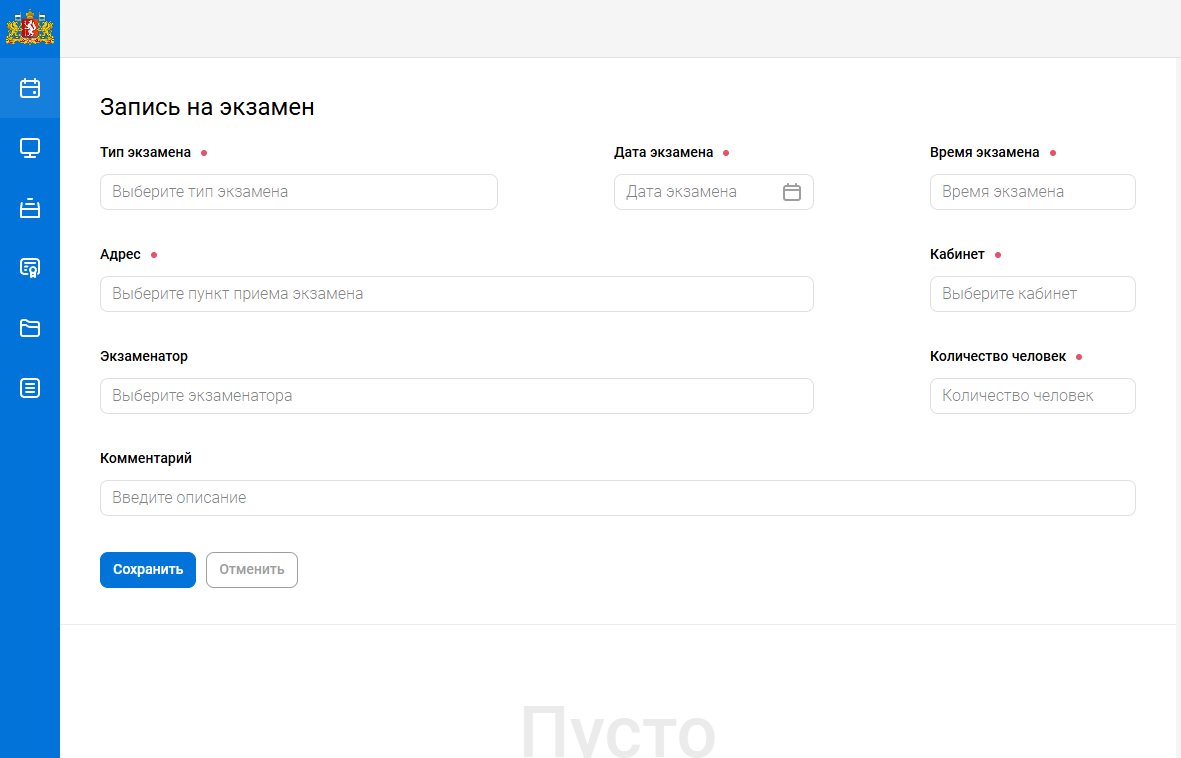Screen dimensions: 1181x758
Task: Open the folder icon in the sidebar
Action: click(30, 328)
